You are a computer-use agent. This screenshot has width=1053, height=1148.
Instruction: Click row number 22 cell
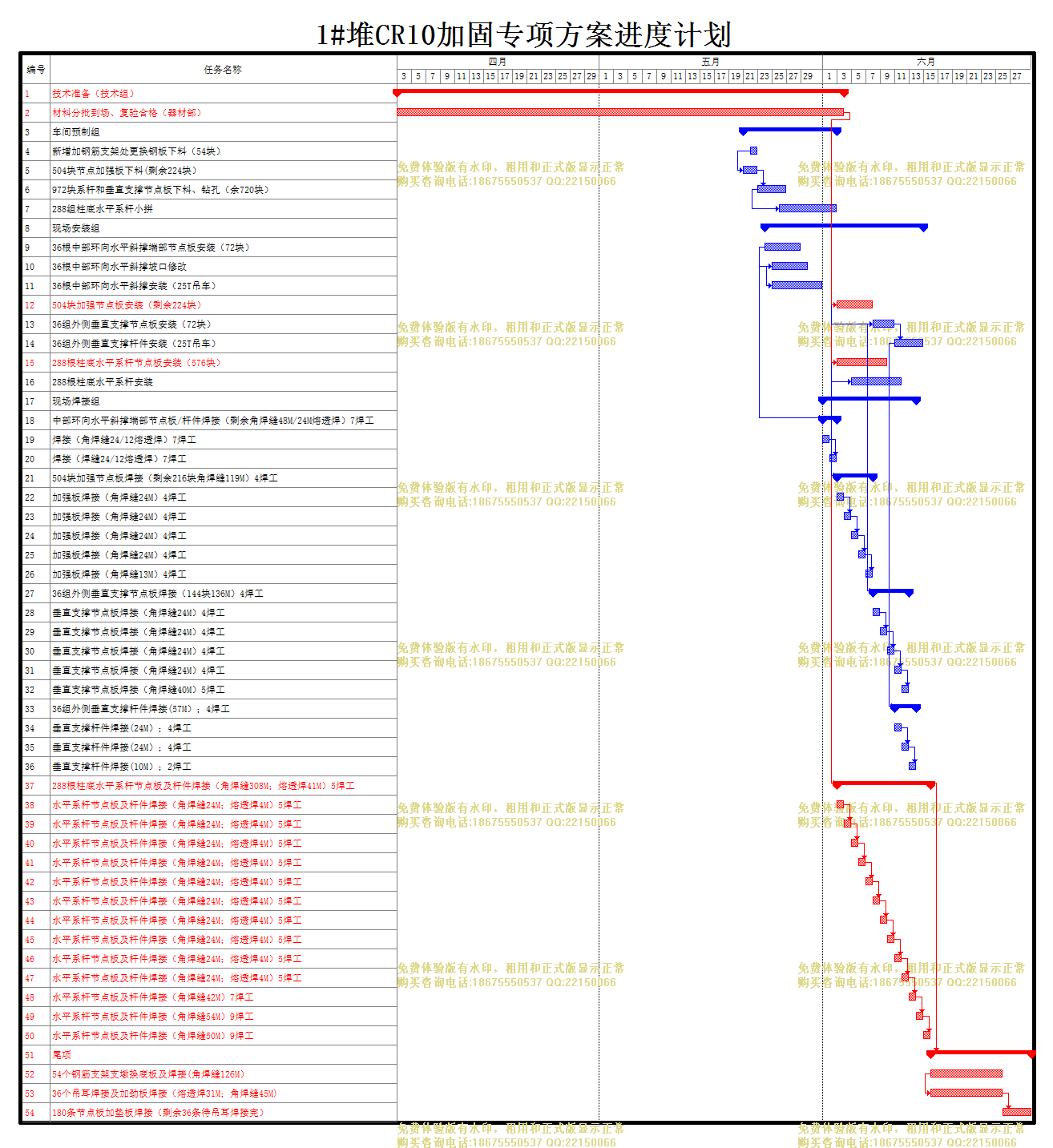[36, 497]
